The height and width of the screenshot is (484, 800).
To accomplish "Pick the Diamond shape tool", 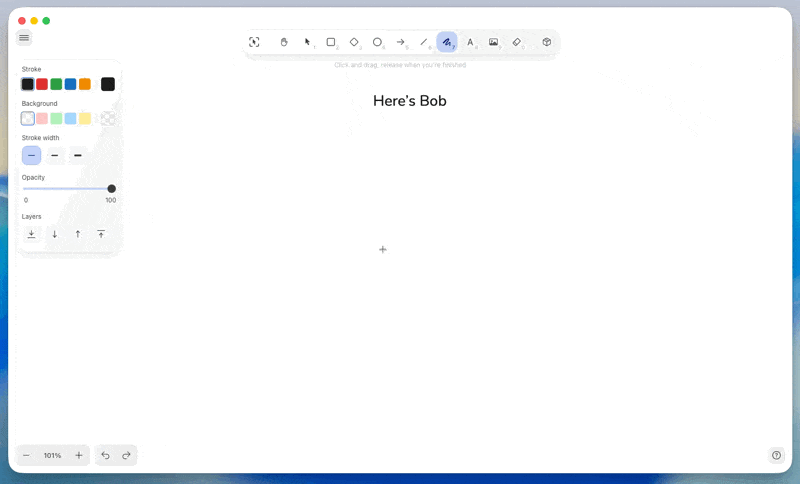I will (354, 42).
